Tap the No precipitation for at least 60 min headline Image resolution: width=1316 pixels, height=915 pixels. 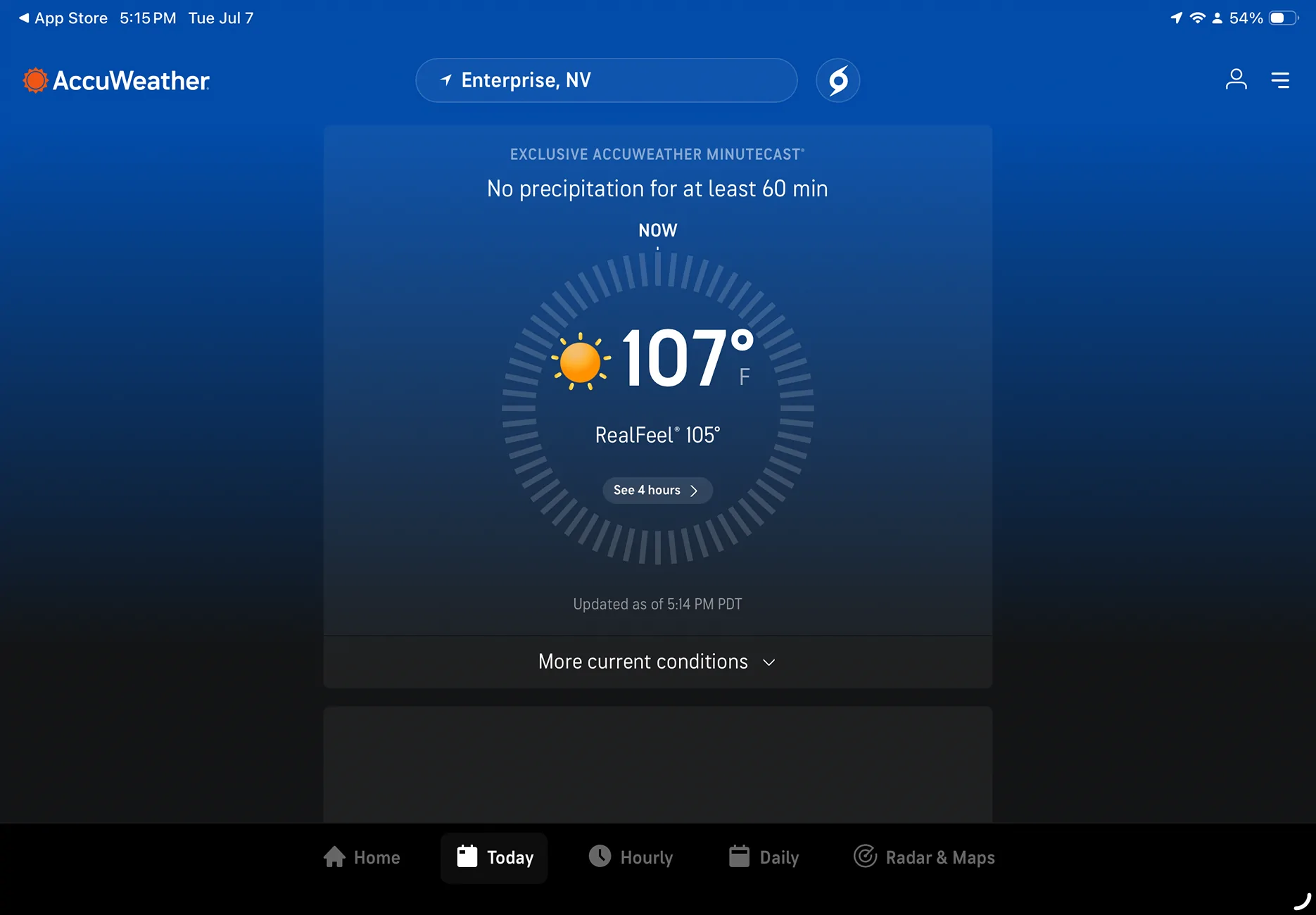pyautogui.click(x=657, y=189)
